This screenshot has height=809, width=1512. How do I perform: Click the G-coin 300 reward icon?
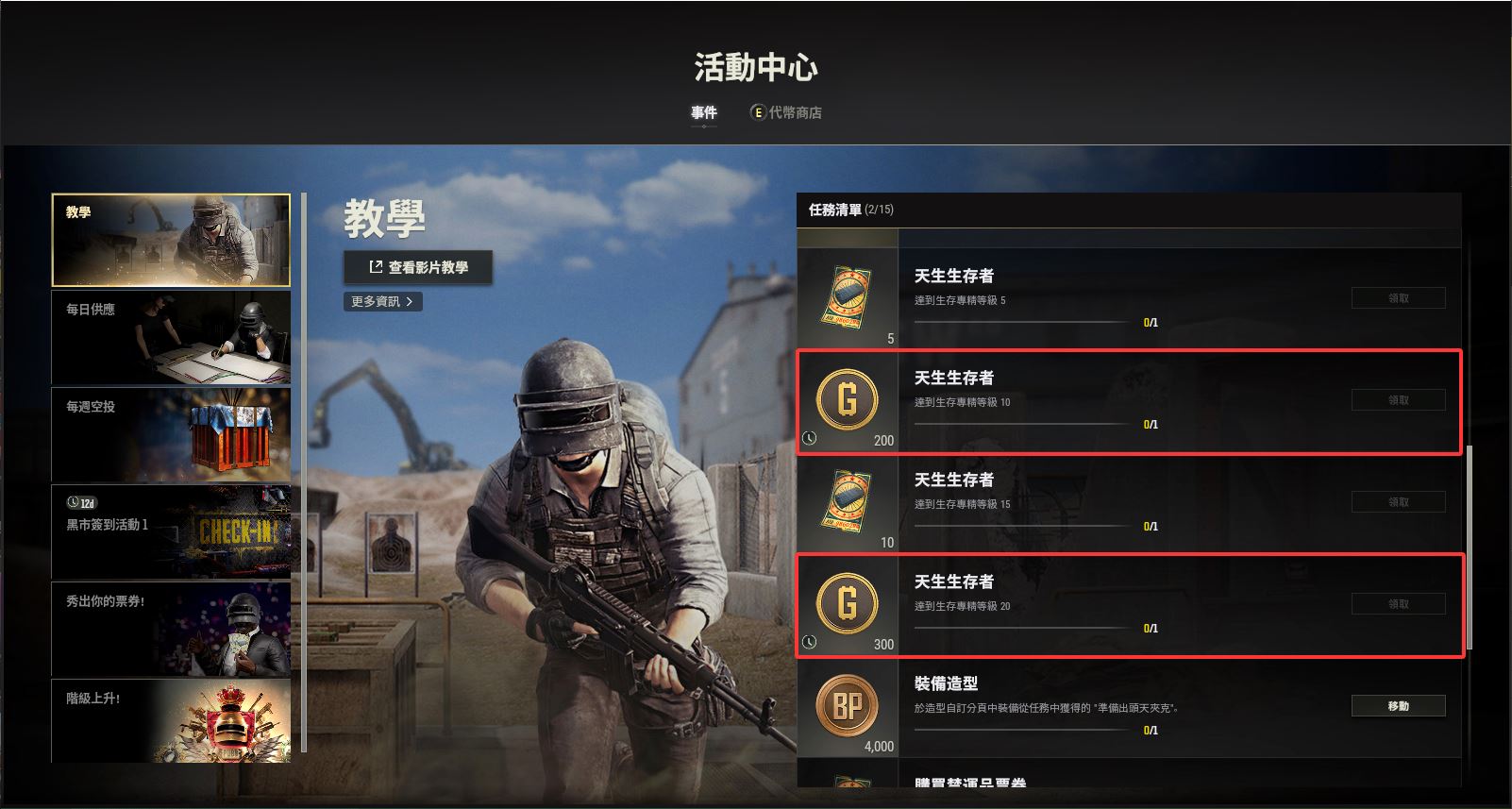(x=847, y=604)
